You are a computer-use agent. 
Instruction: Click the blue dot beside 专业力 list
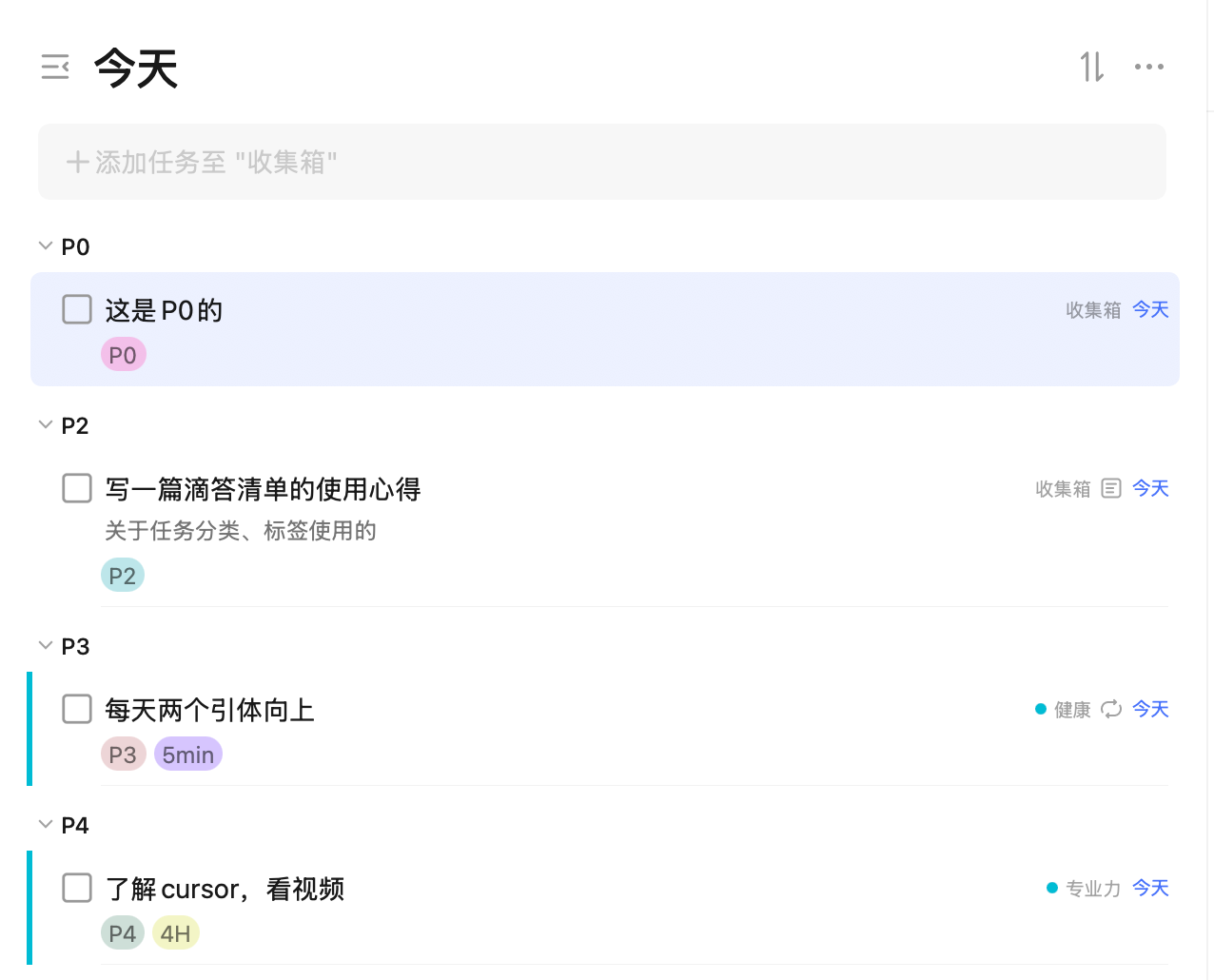(1052, 888)
